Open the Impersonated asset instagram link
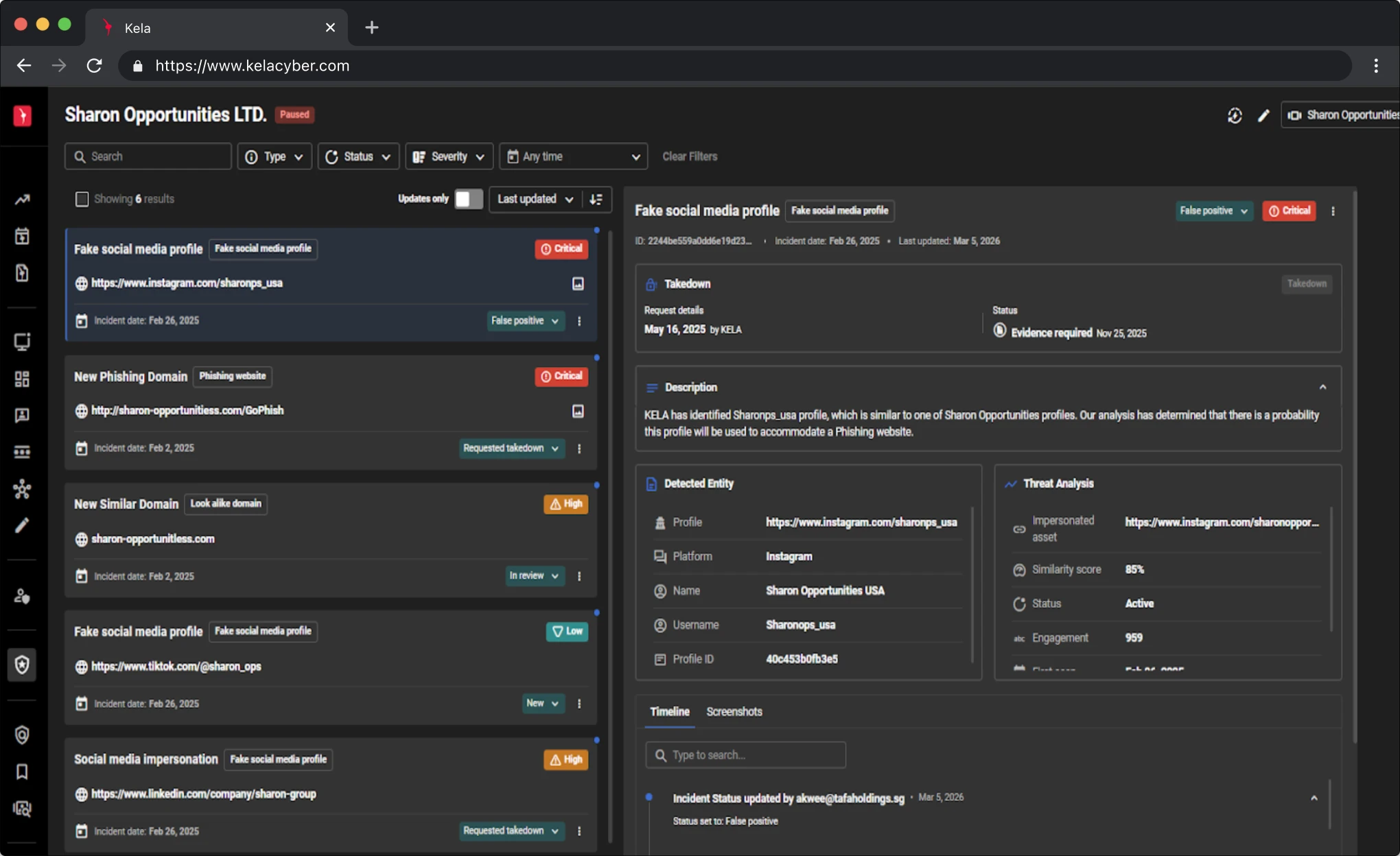This screenshot has width=1400, height=856. [x=1222, y=523]
